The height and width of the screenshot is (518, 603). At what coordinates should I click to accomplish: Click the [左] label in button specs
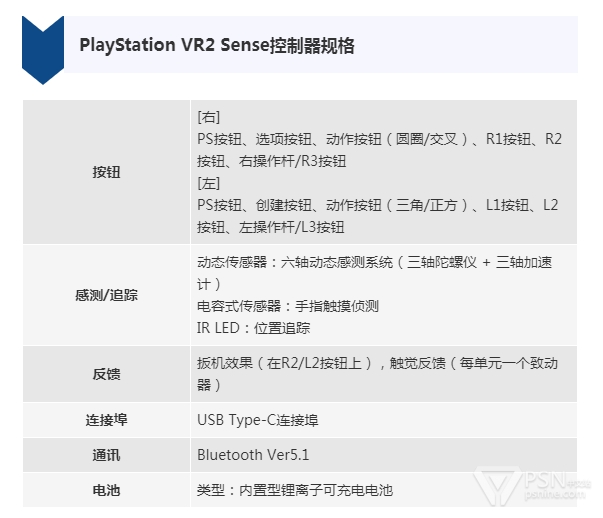(x=208, y=183)
